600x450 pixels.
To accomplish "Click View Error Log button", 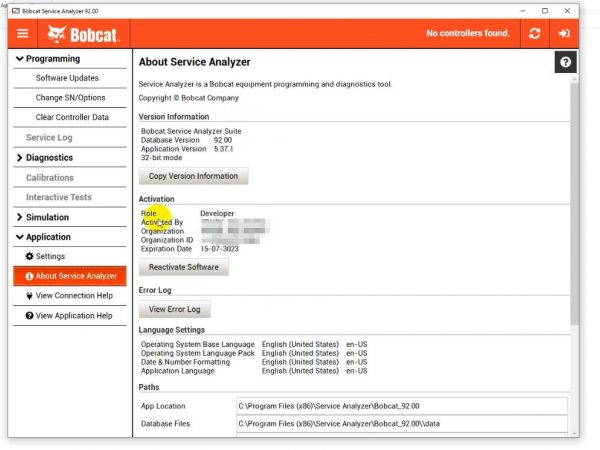I will click(x=174, y=309).
